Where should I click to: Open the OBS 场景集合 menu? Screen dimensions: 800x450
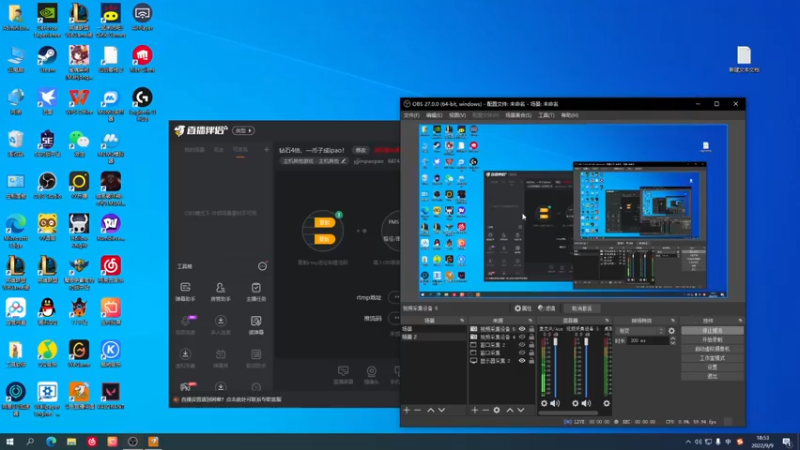click(518, 115)
